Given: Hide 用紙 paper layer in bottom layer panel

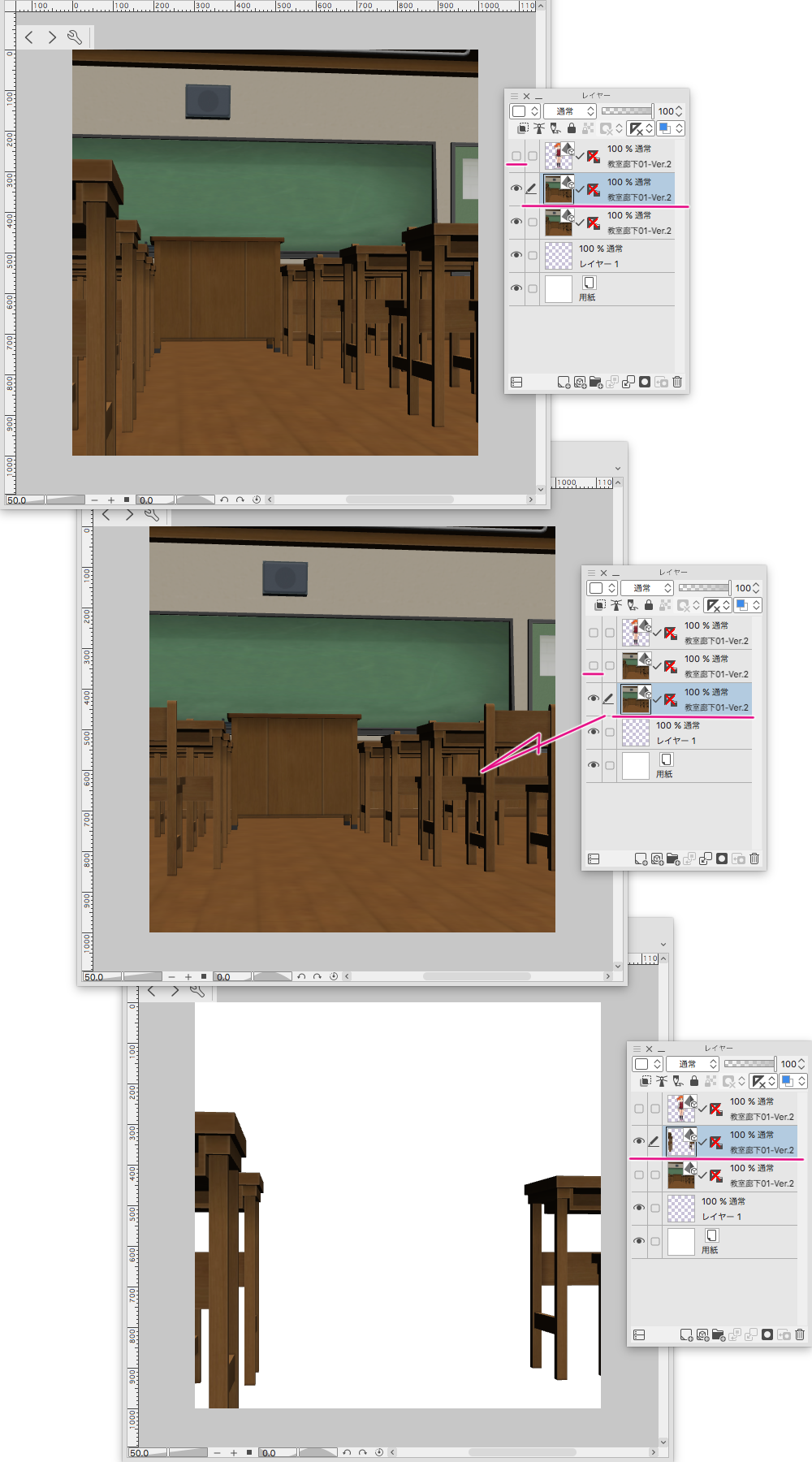Looking at the screenshot, I should (639, 1241).
